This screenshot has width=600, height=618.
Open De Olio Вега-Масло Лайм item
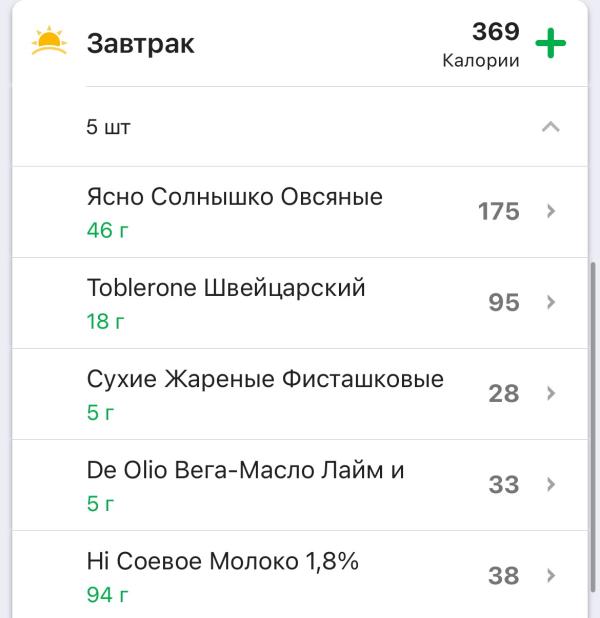pos(300,485)
